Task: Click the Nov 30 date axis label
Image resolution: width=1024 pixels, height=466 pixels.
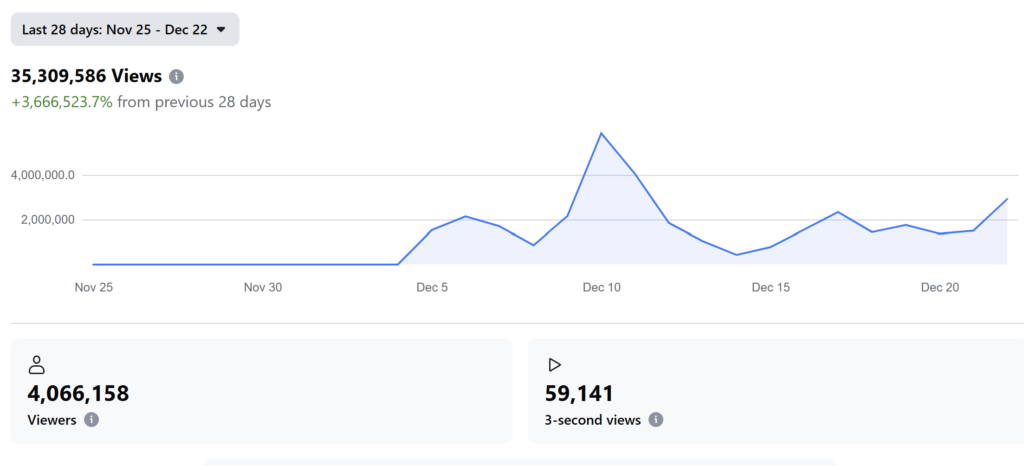Action: click(262, 288)
